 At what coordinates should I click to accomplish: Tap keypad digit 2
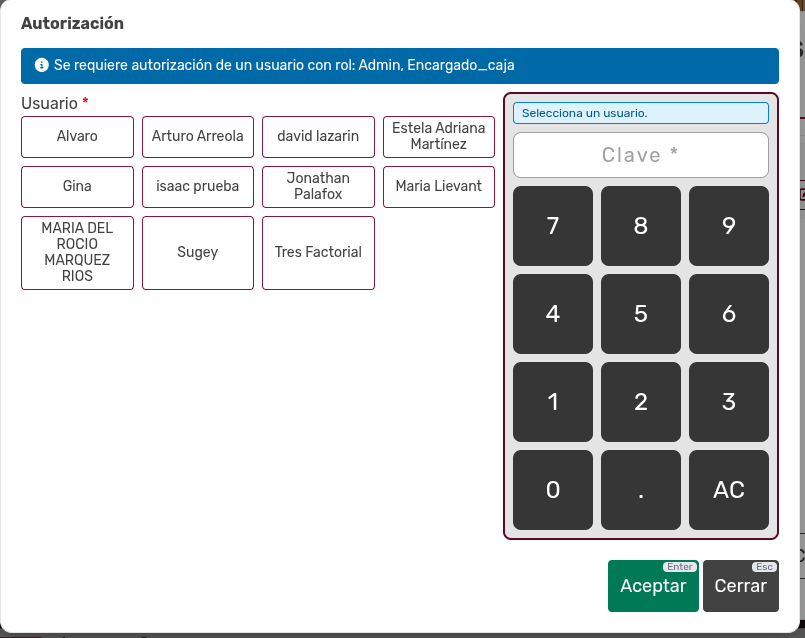click(641, 402)
